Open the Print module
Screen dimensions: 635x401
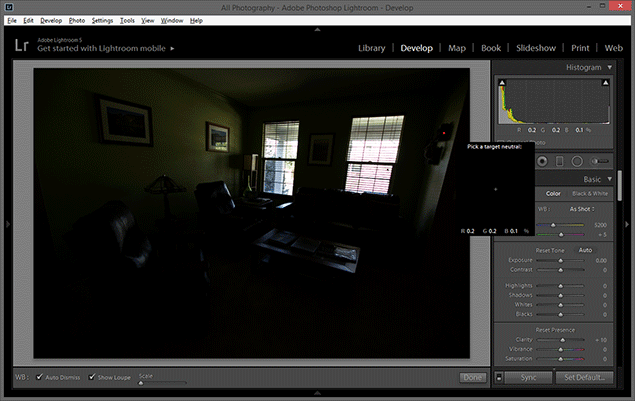click(580, 48)
